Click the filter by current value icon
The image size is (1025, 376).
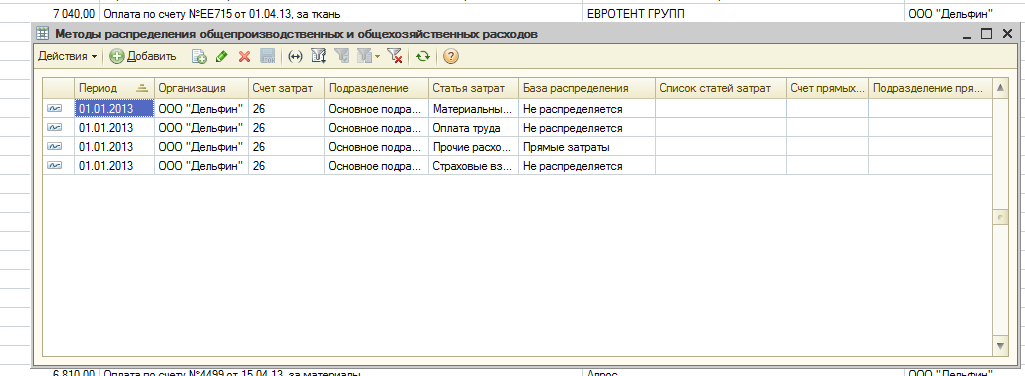[341, 57]
